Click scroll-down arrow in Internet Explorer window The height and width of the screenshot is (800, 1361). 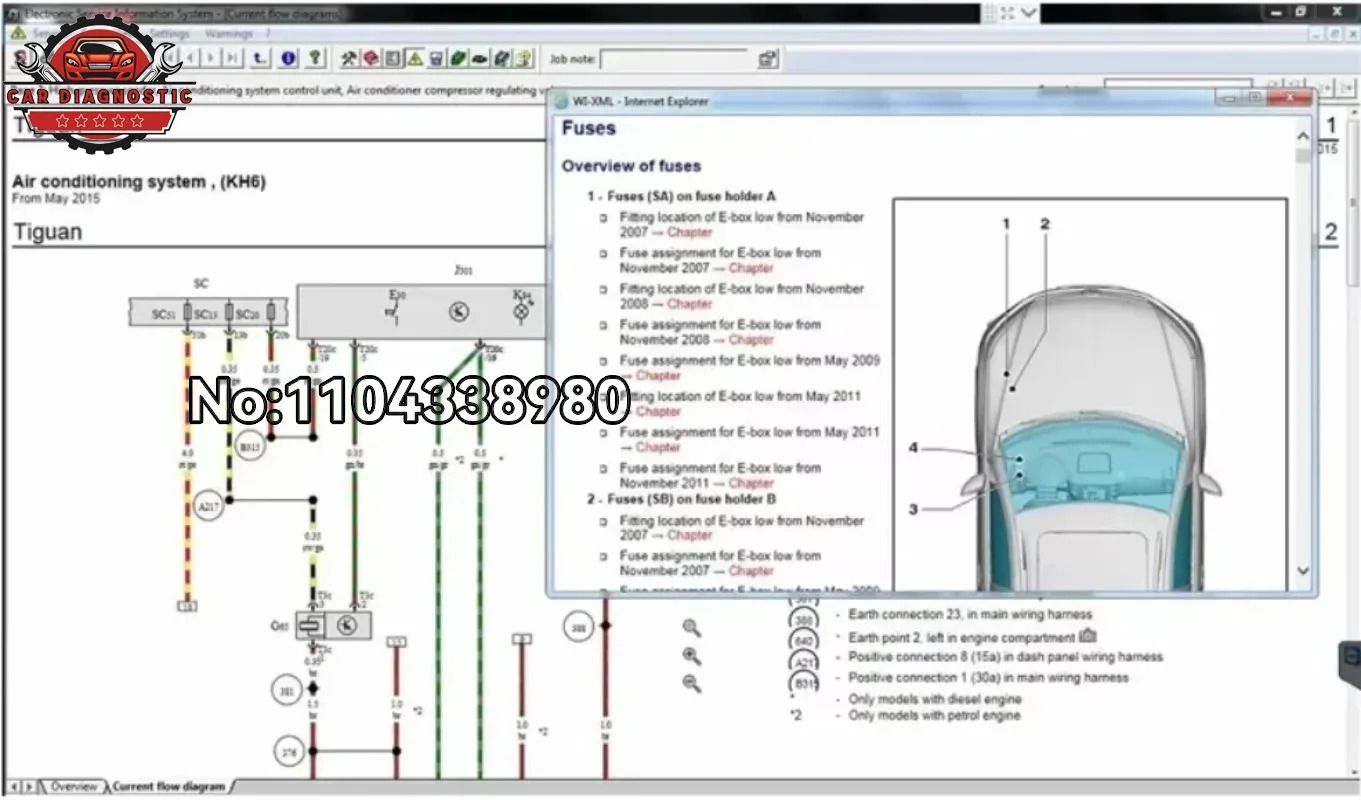pos(1302,571)
